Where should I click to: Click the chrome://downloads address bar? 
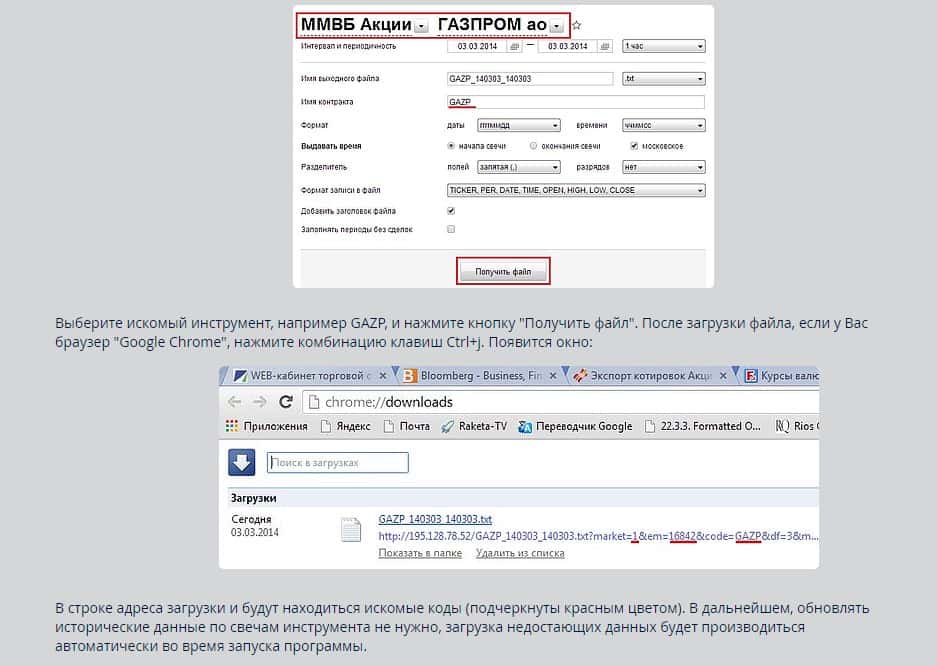point(561,402)
